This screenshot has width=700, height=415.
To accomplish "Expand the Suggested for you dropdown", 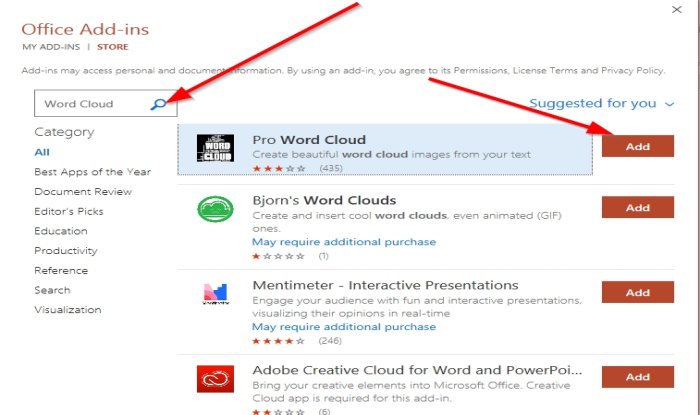I will pos(601,104).
